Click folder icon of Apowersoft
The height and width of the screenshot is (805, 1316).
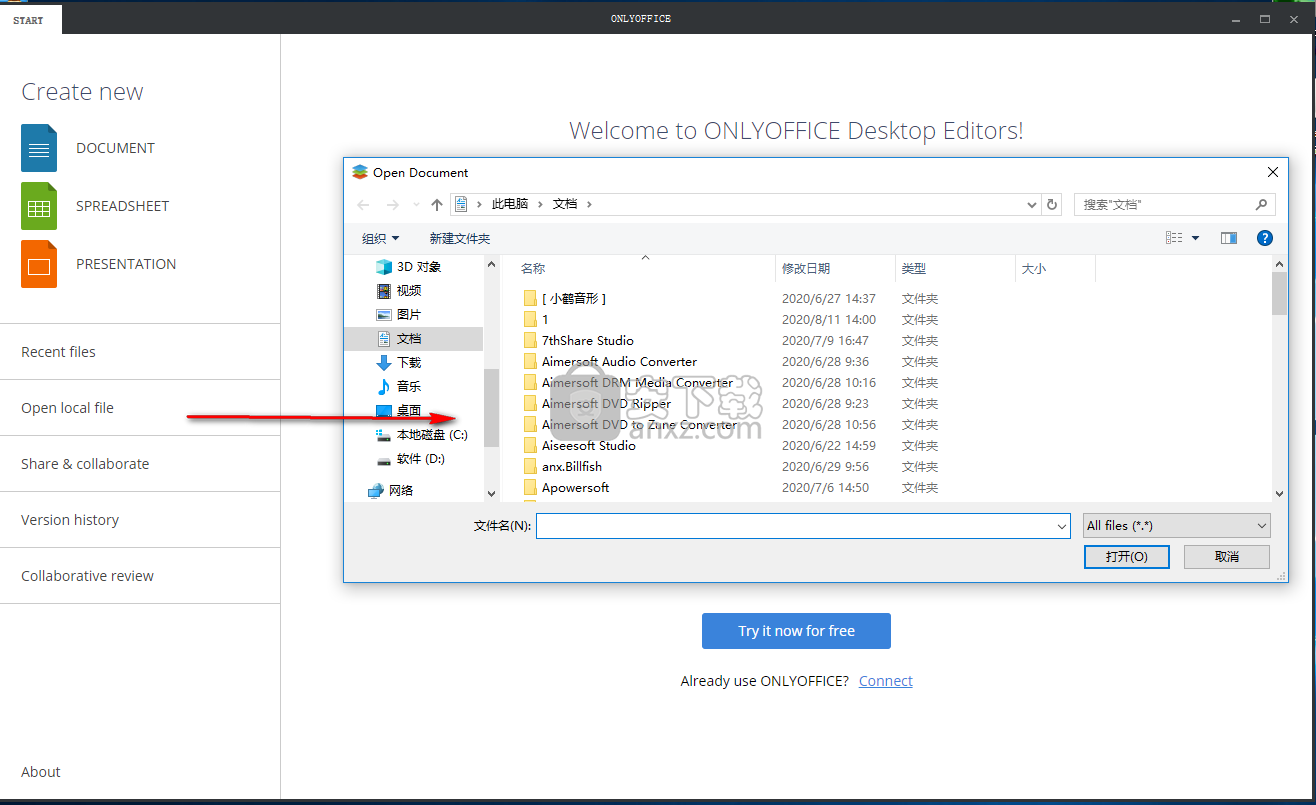click(530, 488)
